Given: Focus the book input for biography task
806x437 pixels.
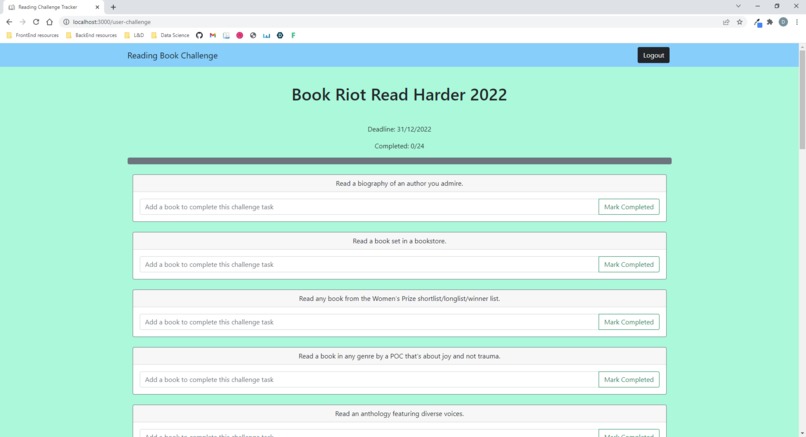Looking at the screenshot, I should 369,207.
